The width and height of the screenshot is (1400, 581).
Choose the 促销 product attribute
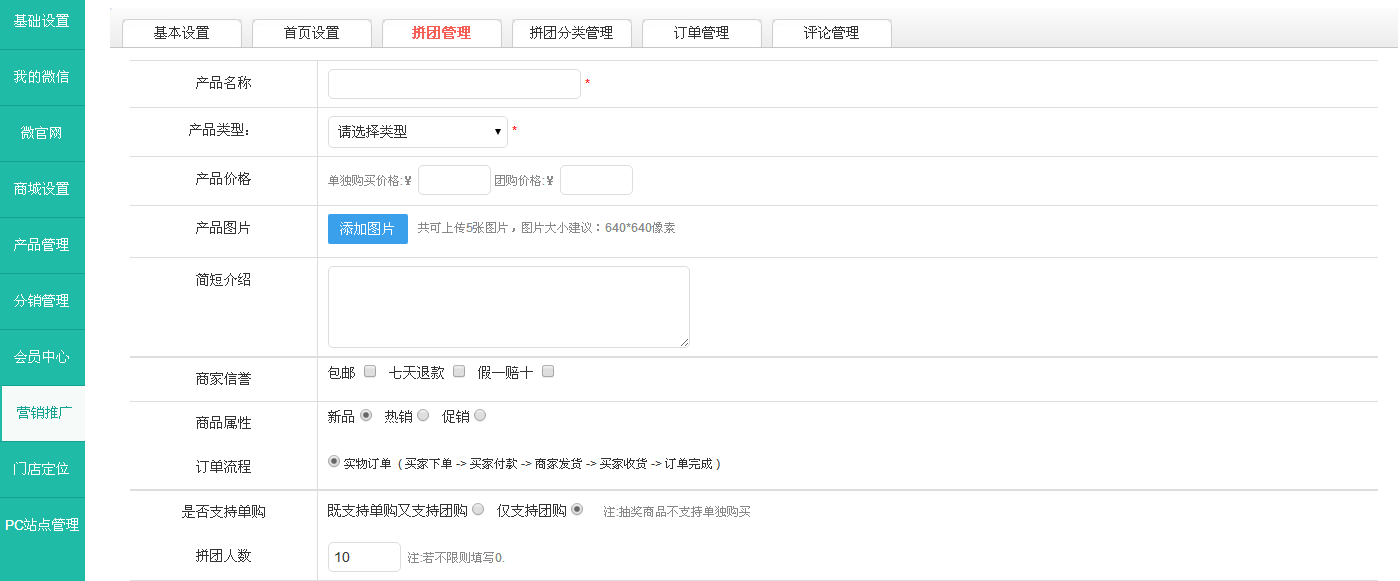[x=480, y=416]
